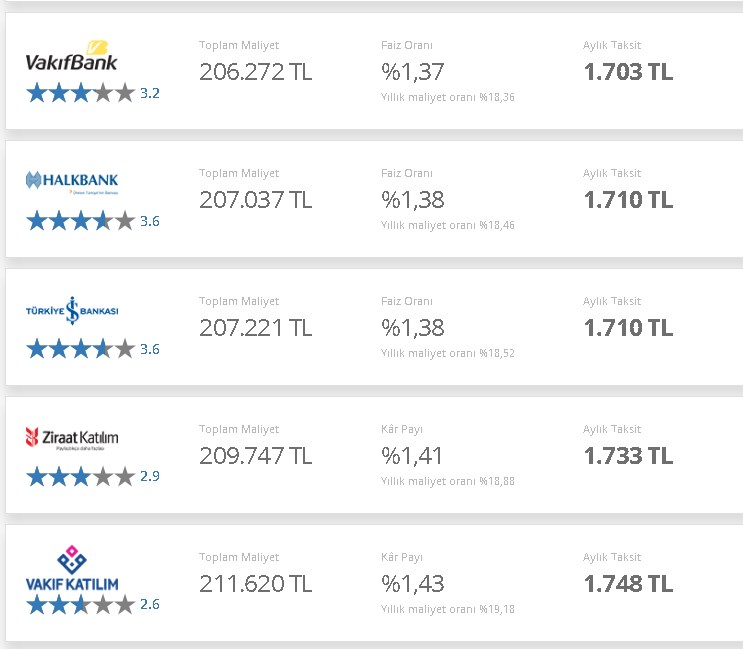Select the 1.703 TL monthly installment
This screenshot has height=649, width=743.
(628, 72)
